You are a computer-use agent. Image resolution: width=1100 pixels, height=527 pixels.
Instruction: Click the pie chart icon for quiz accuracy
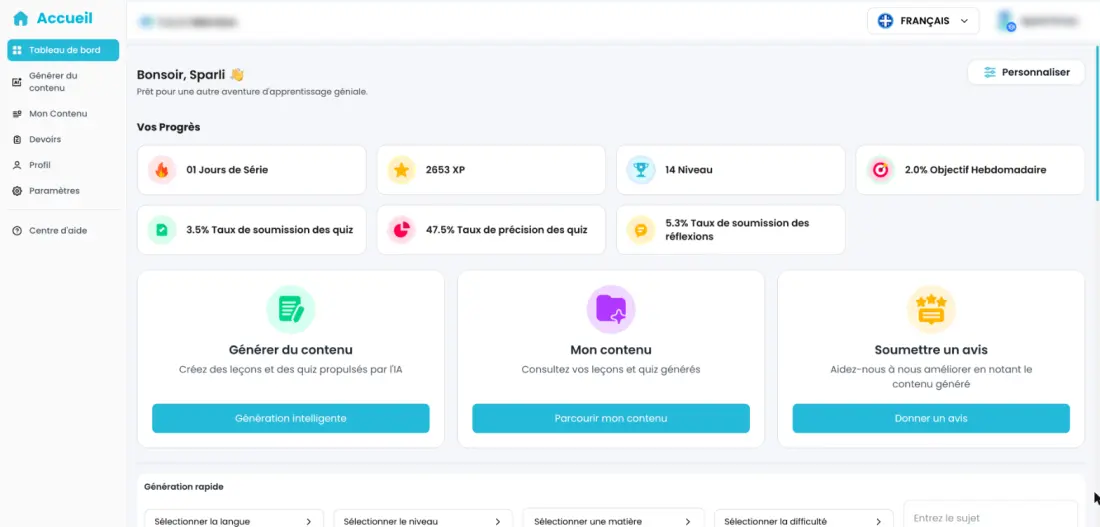[402, 230]
